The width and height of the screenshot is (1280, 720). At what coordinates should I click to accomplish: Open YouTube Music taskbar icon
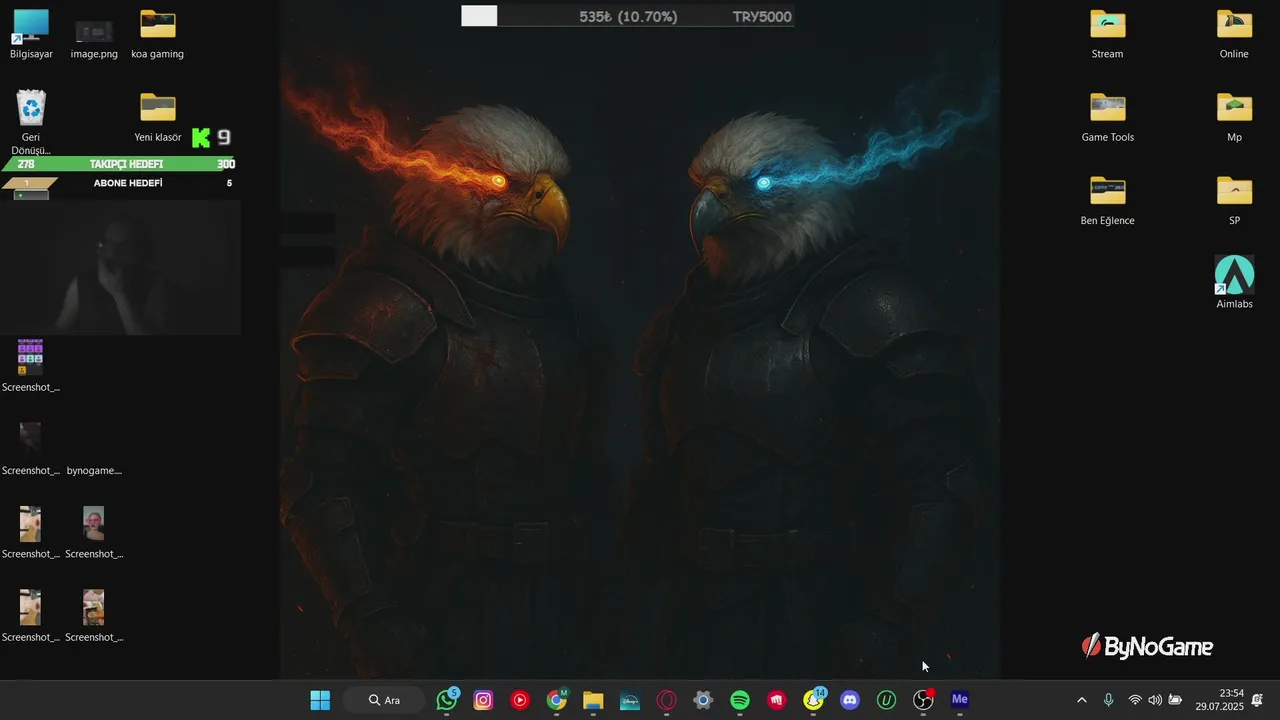tap(520, 700)
